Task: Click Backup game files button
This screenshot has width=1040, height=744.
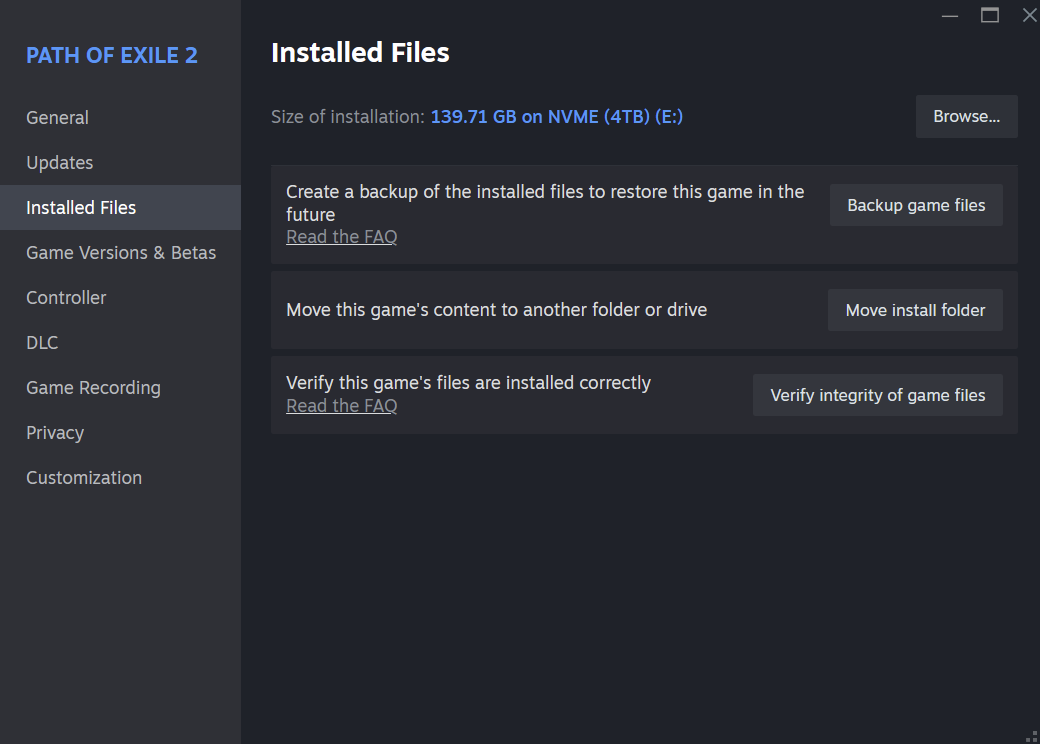Action: 916,206
